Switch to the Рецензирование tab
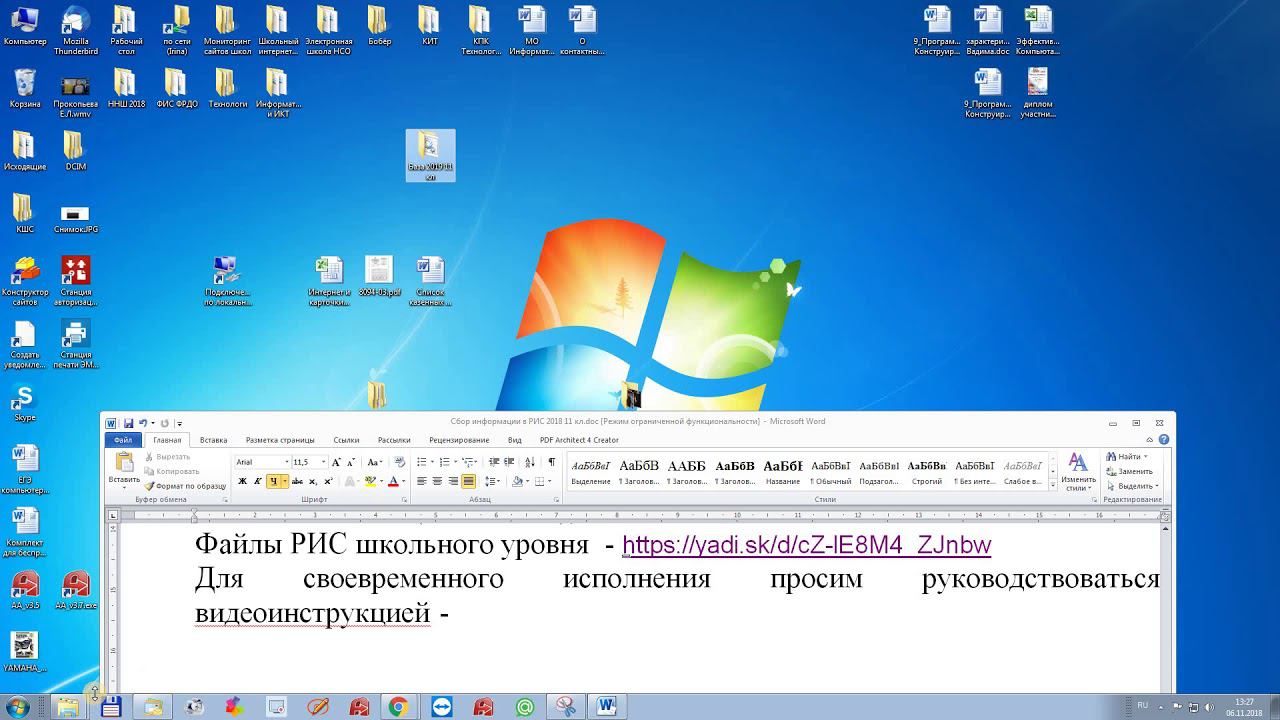Viewport: 1280px width, 720px height. (459, 440)
